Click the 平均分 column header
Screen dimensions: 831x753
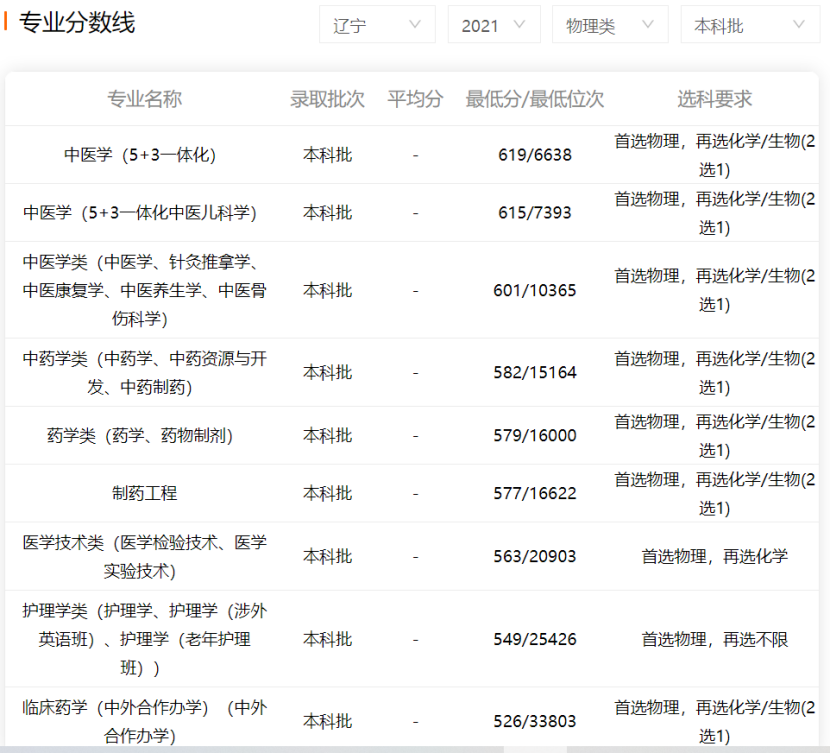(415, 99)
